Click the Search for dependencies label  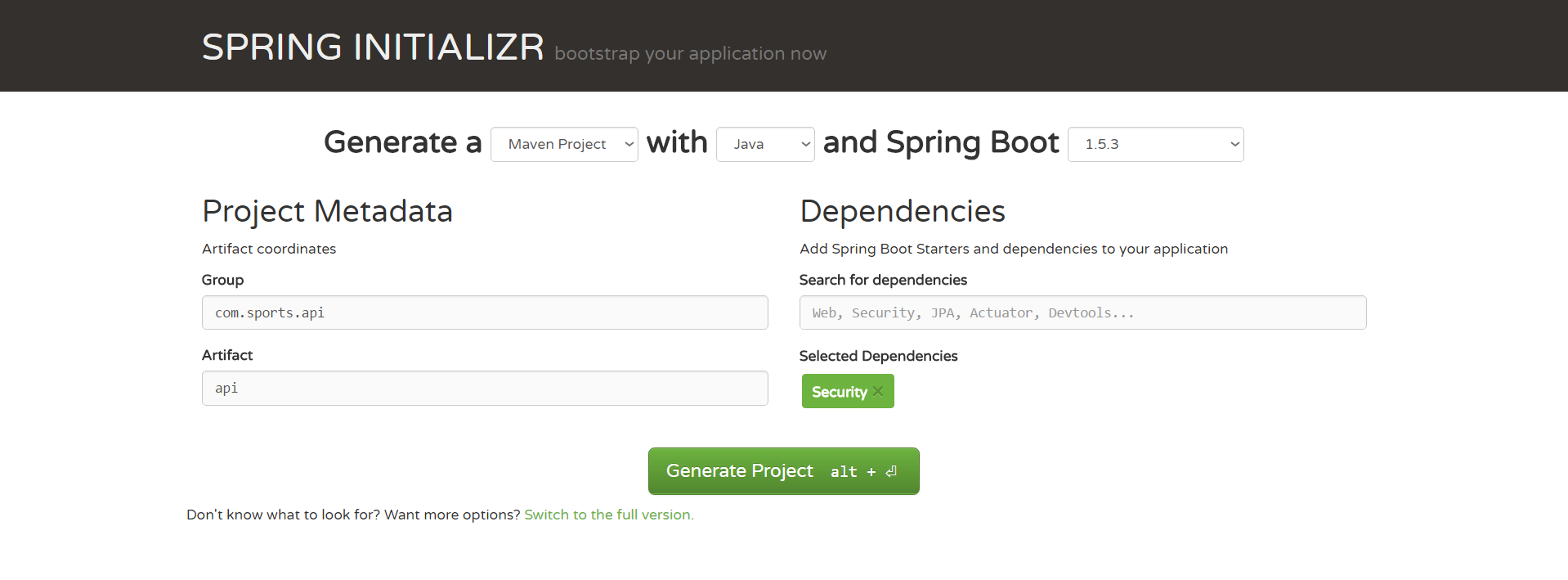tap(883, 280)
